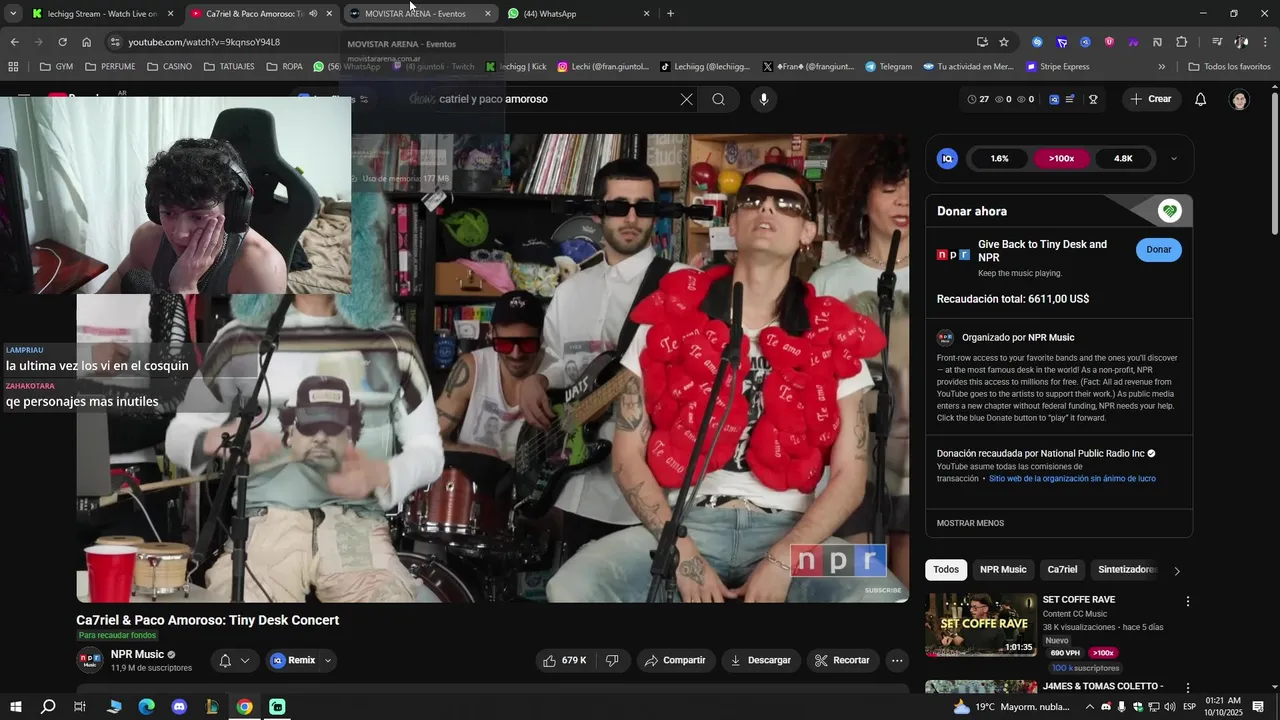Like the video with 679 K likes
The width and height of the screenshot is (1280, 720).
564,660
